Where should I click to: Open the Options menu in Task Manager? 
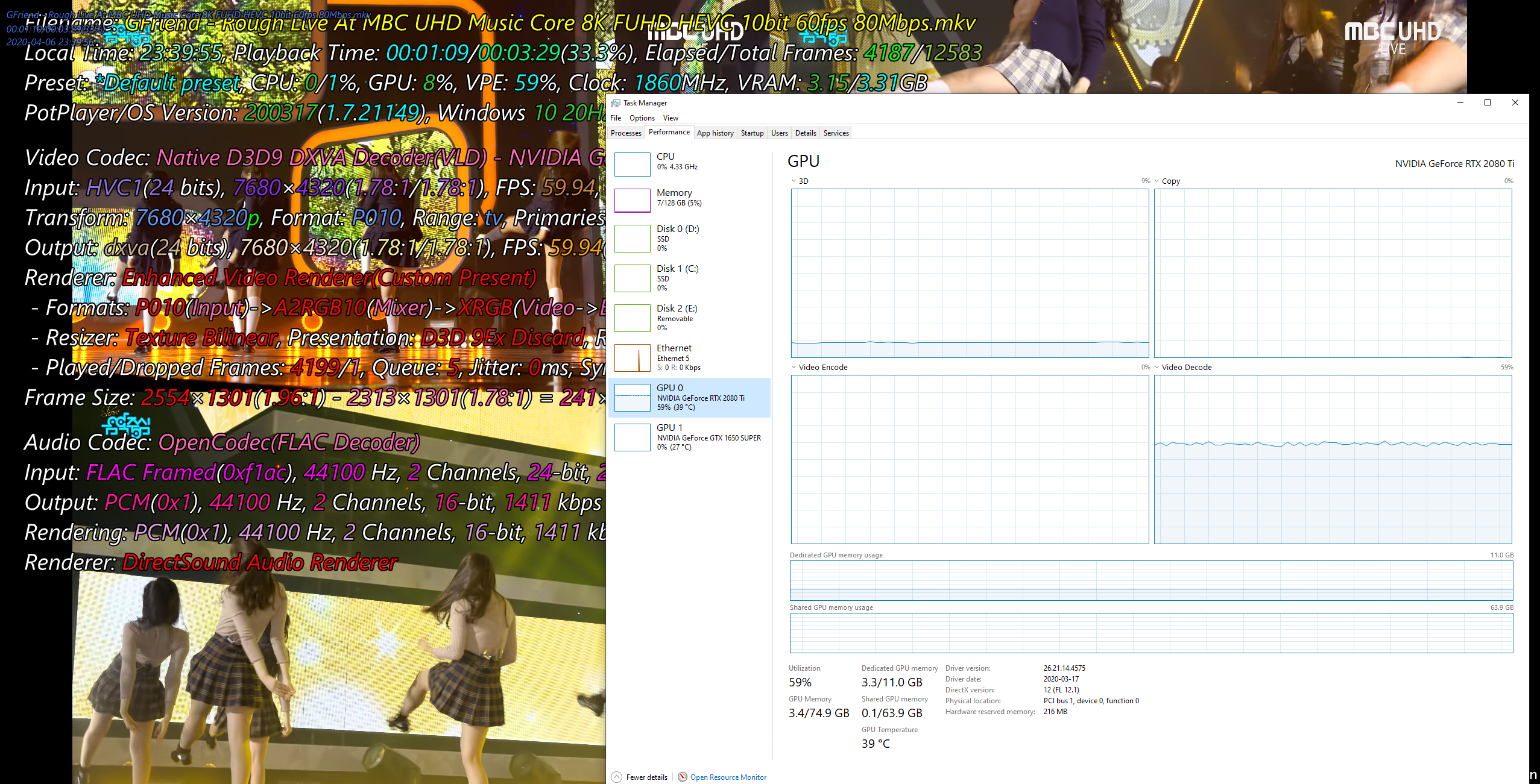pyautogui.click(x=642, y=118)
